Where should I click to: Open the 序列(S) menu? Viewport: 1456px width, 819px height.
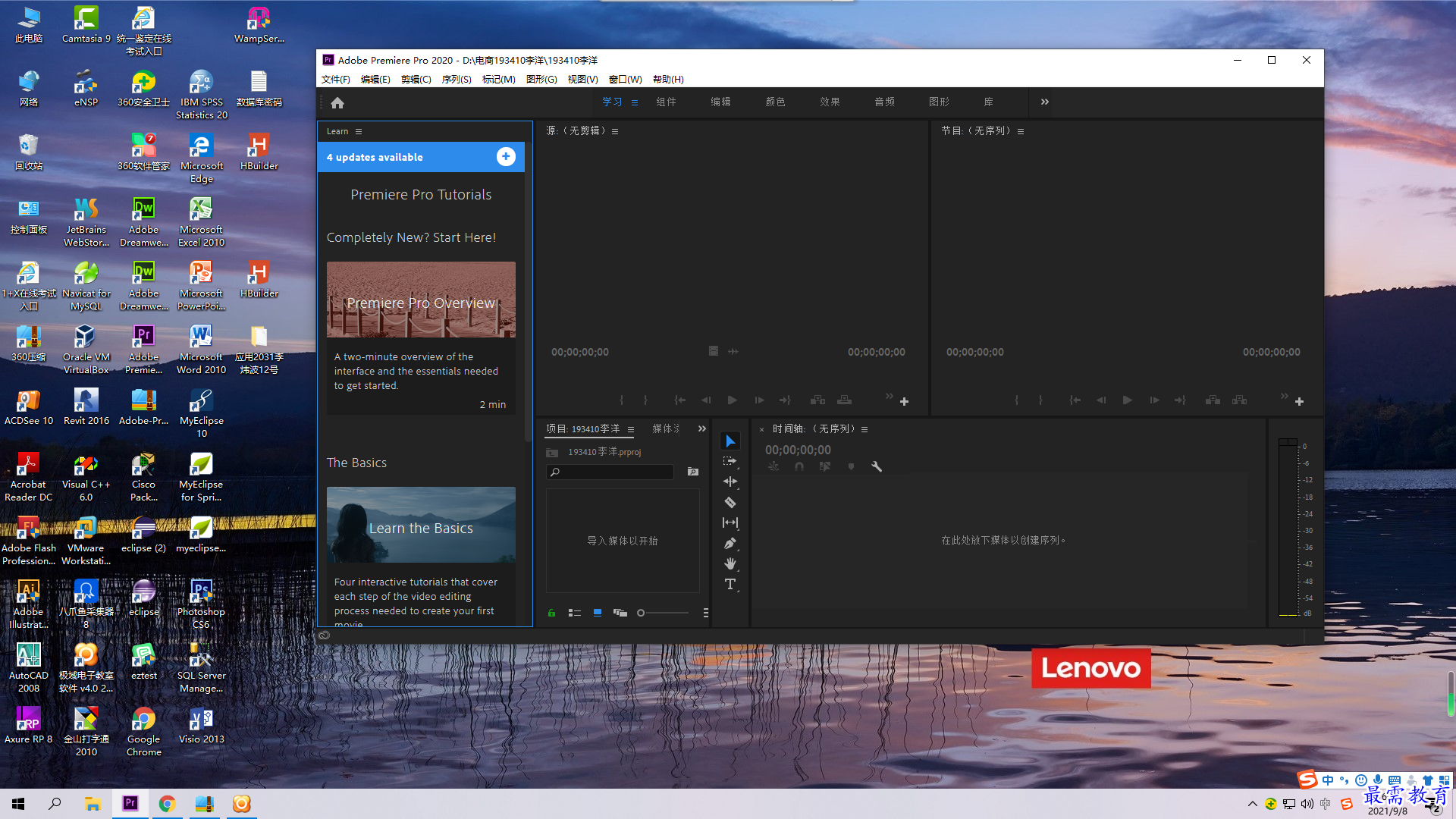(457, 79)
